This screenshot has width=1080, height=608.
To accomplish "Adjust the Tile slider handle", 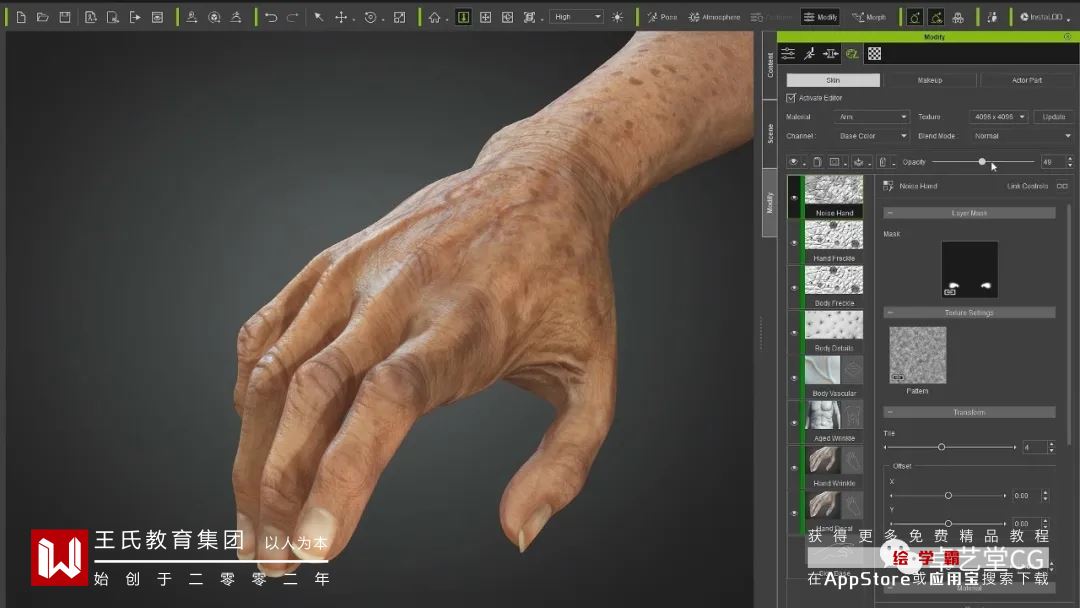I will pyautogui.click(x=942, y=448).
